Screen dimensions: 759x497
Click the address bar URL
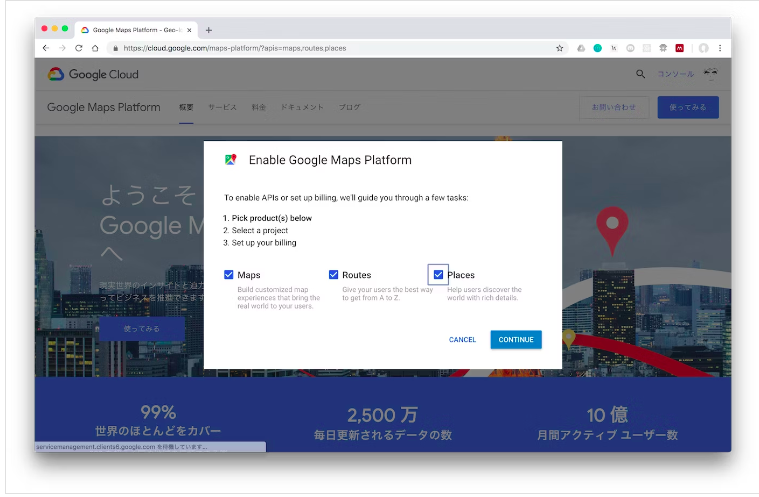pos(235,48)
